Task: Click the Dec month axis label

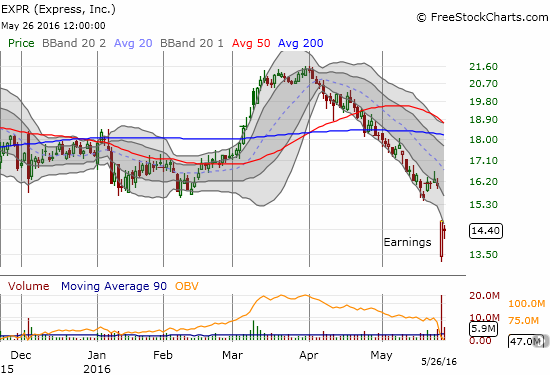Action: pos(21,355)
